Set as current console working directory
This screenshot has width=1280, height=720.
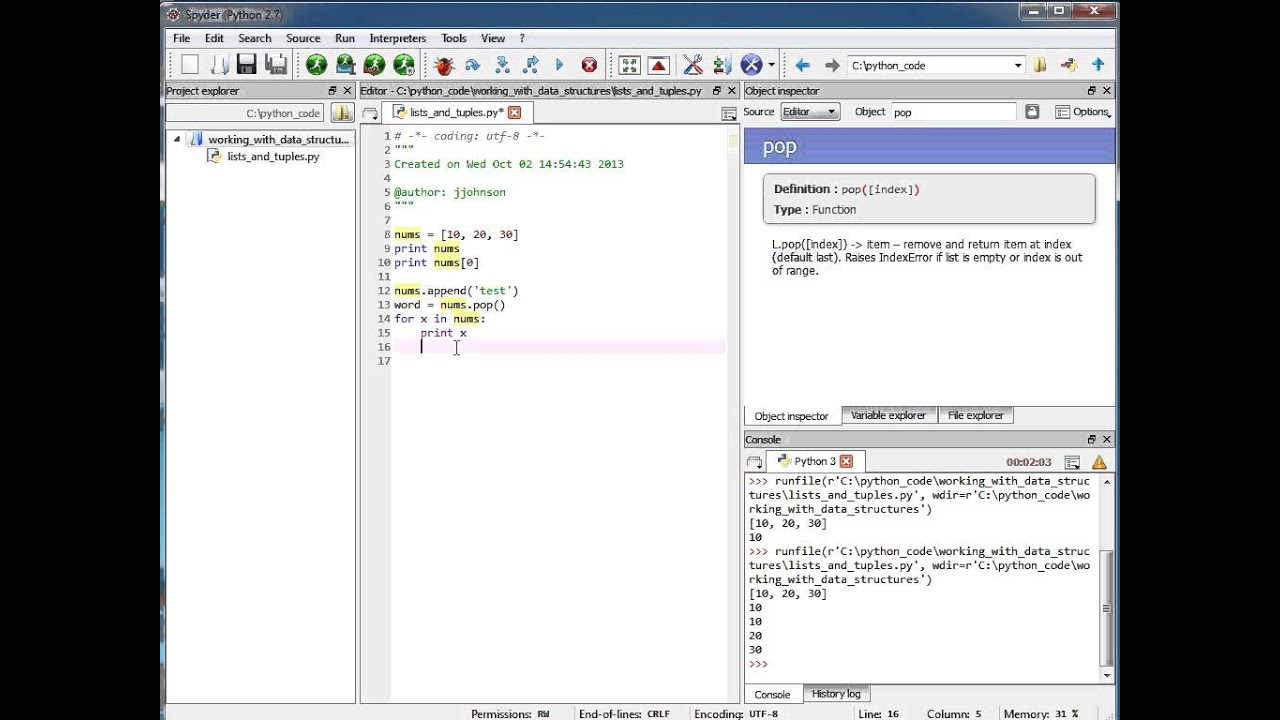click(1069, 65)
